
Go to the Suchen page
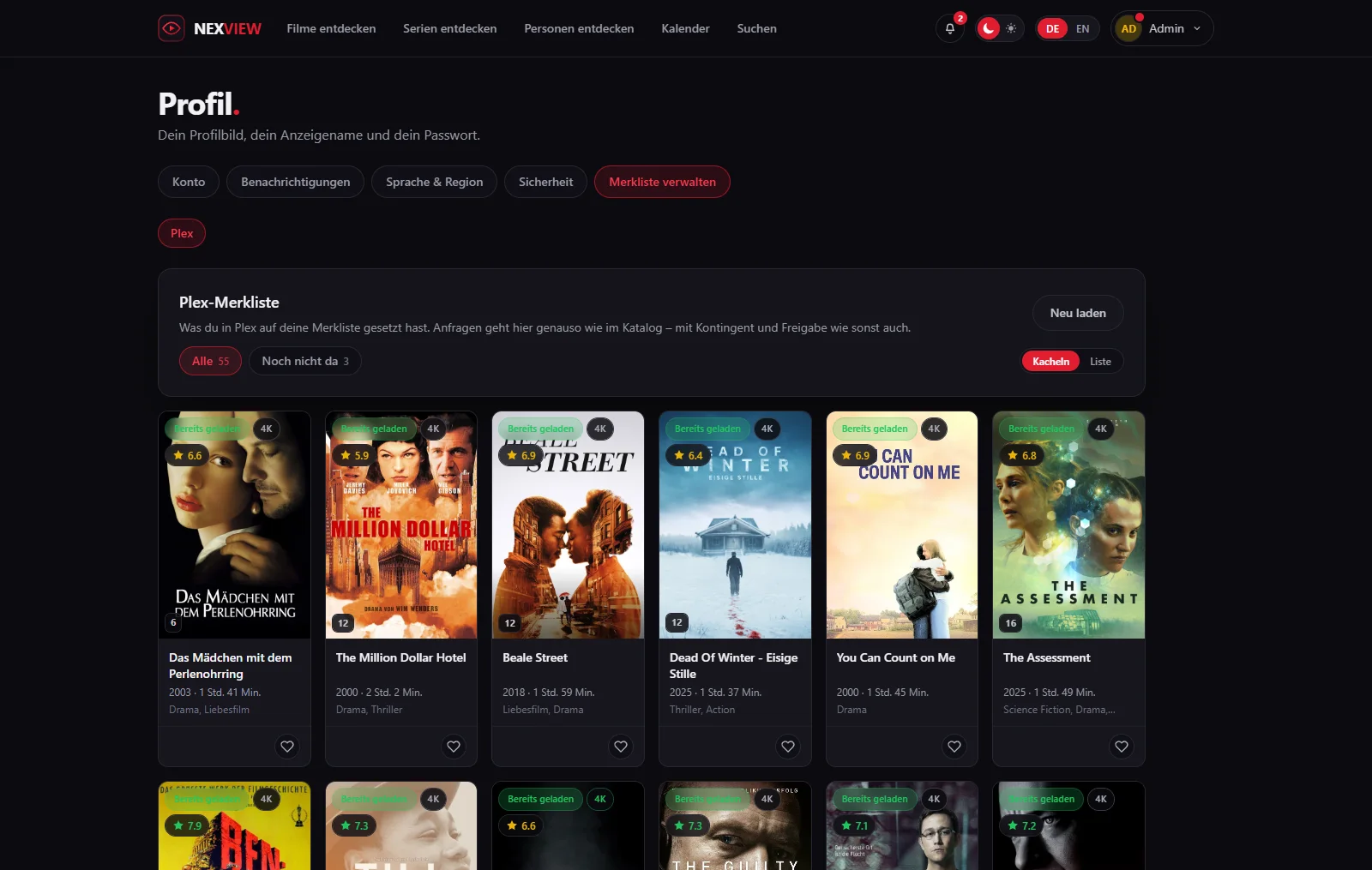pyautogui.click(x=756, y=28)
